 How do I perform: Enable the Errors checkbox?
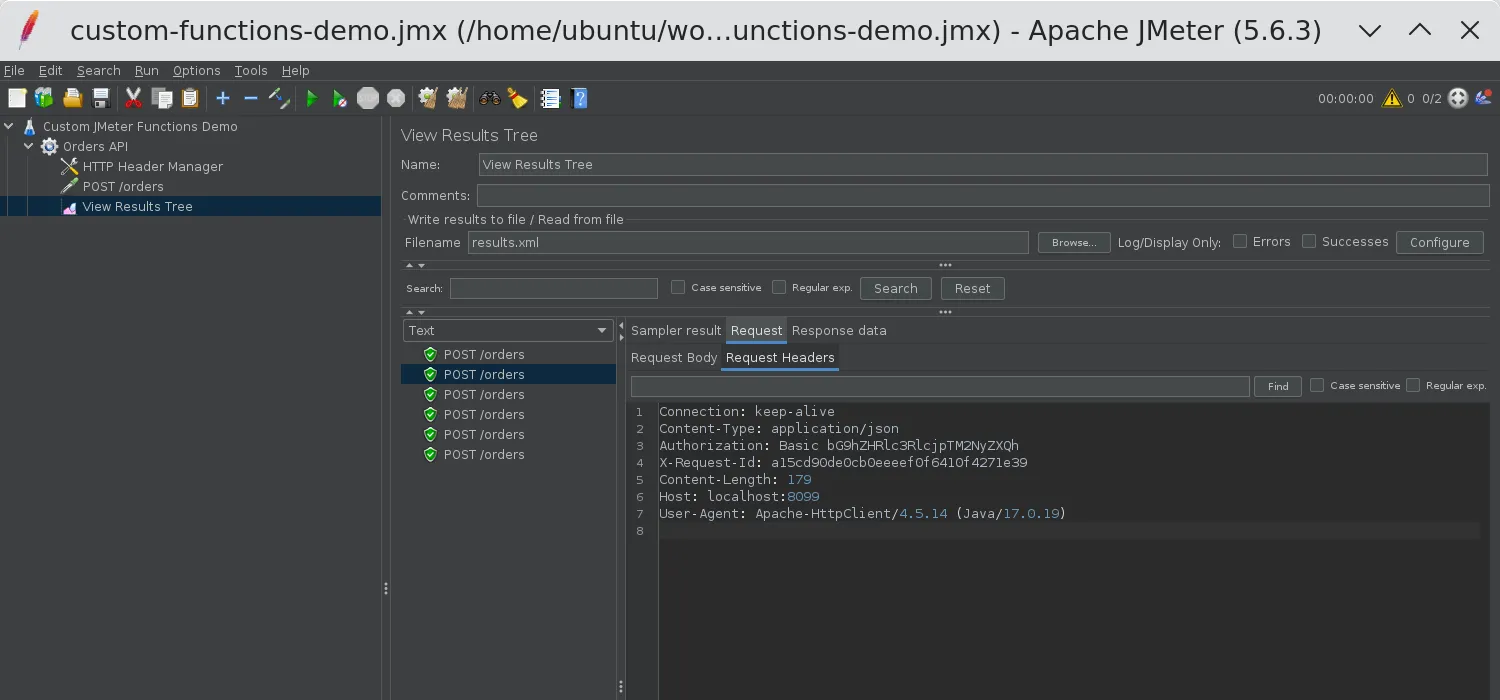point(1240,241)
